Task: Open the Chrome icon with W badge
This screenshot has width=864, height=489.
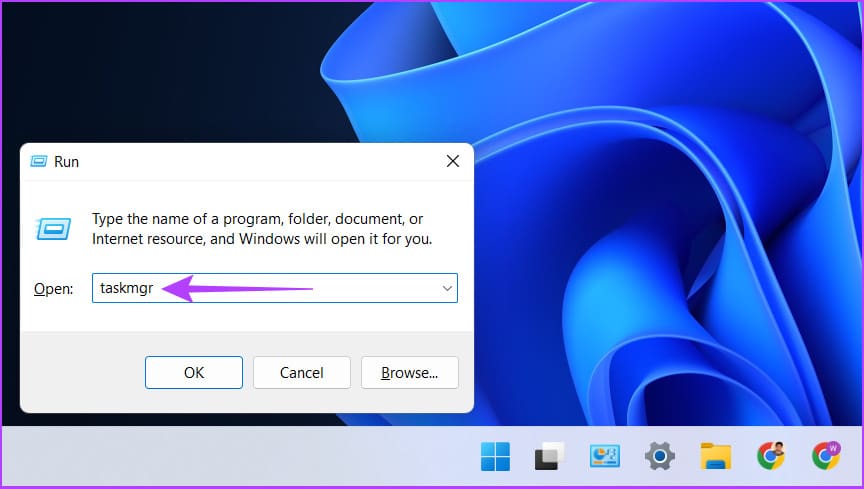Action: (826, 456)
